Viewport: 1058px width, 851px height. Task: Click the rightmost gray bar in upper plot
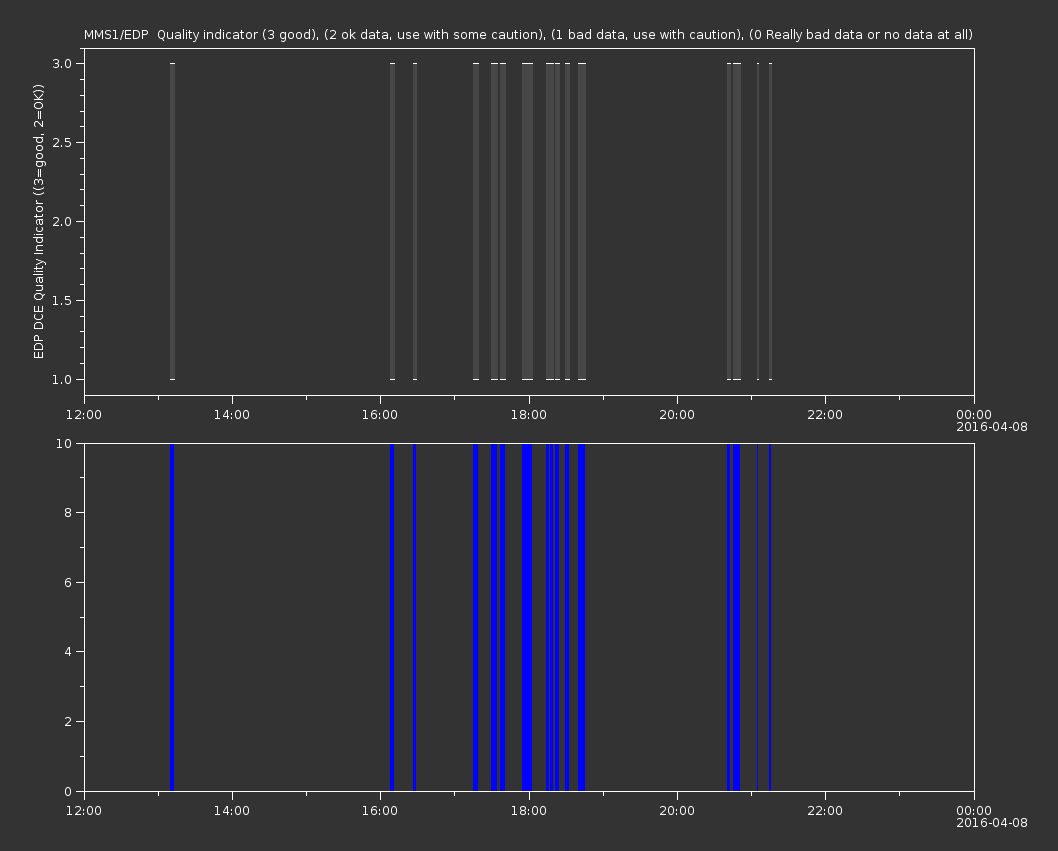[x=770, y=221]
